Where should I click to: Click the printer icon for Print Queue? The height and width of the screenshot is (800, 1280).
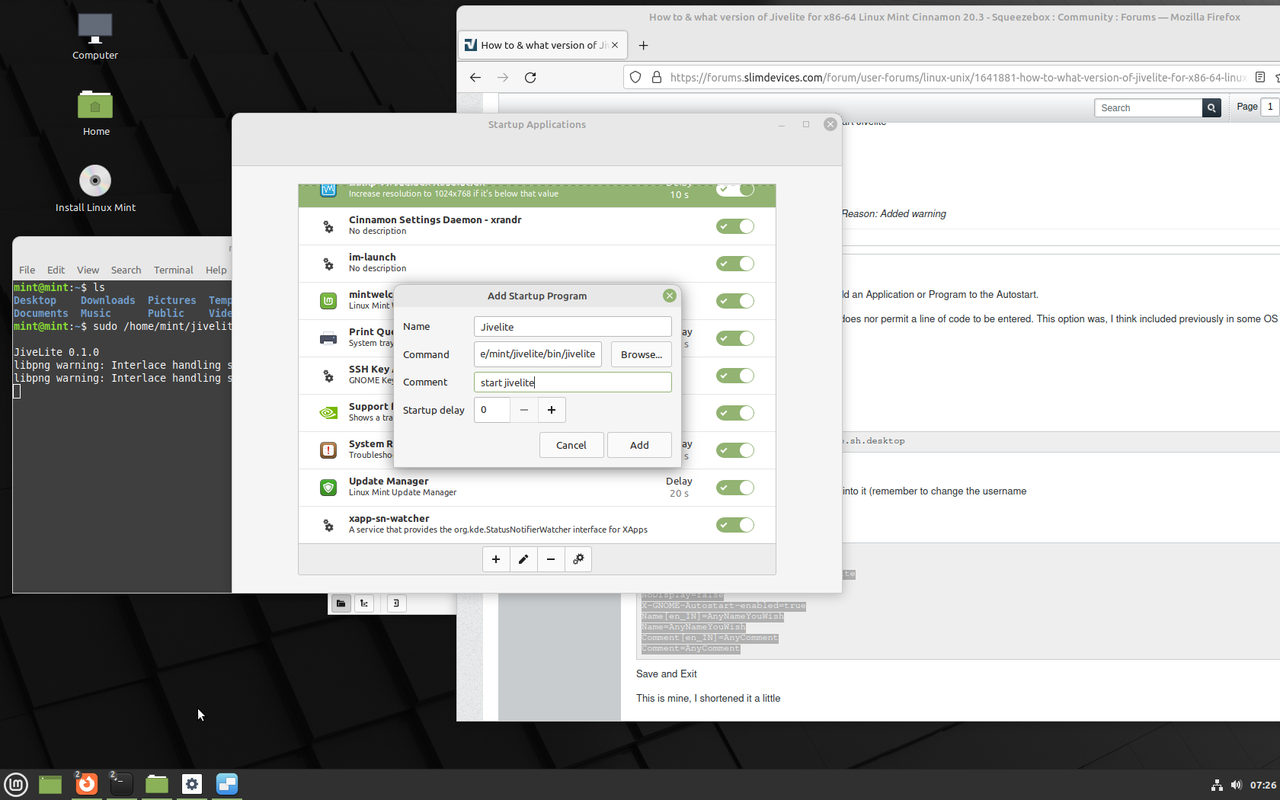(x=328, y=338)
